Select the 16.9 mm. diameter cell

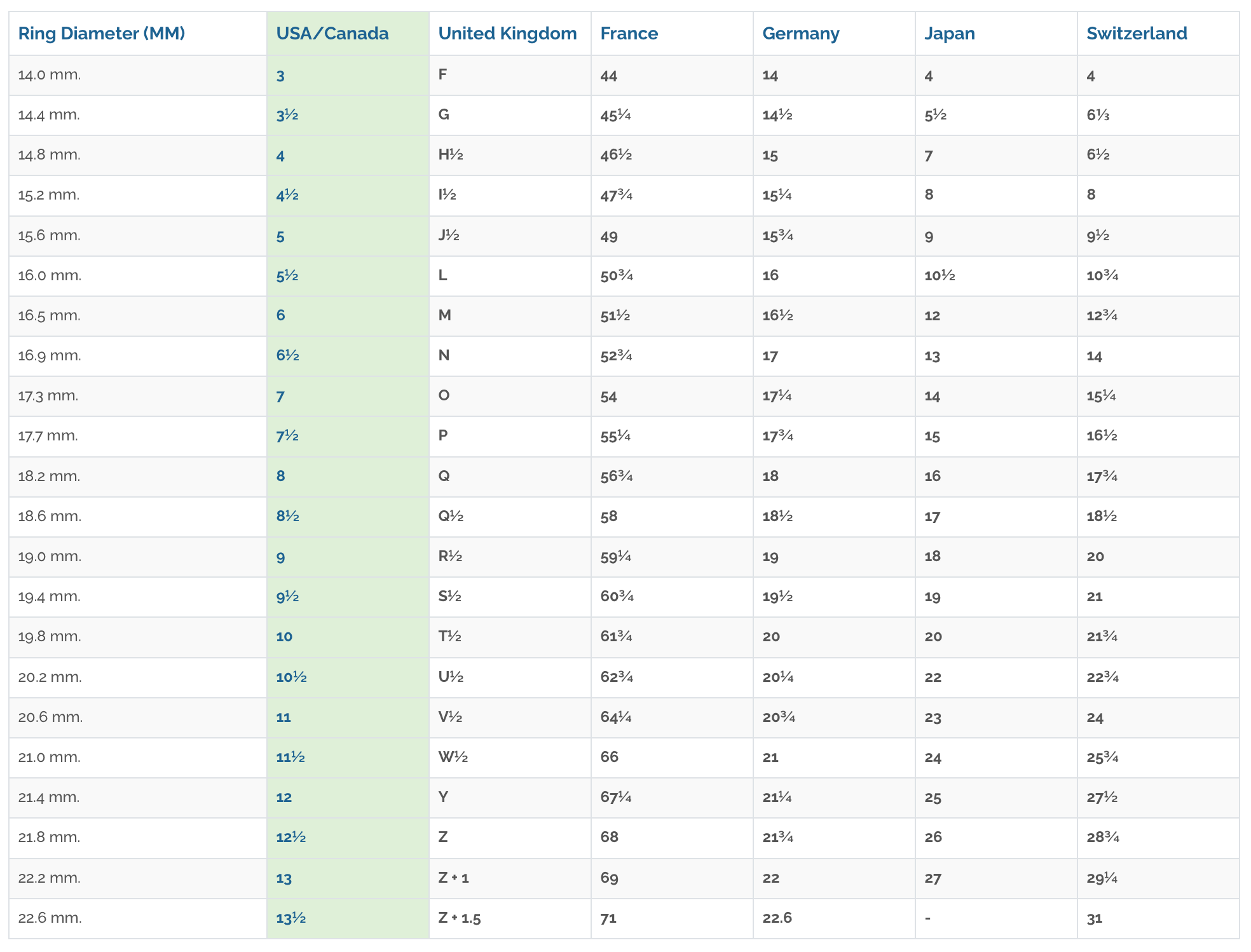pyautogui.click(x=138, y=356)
